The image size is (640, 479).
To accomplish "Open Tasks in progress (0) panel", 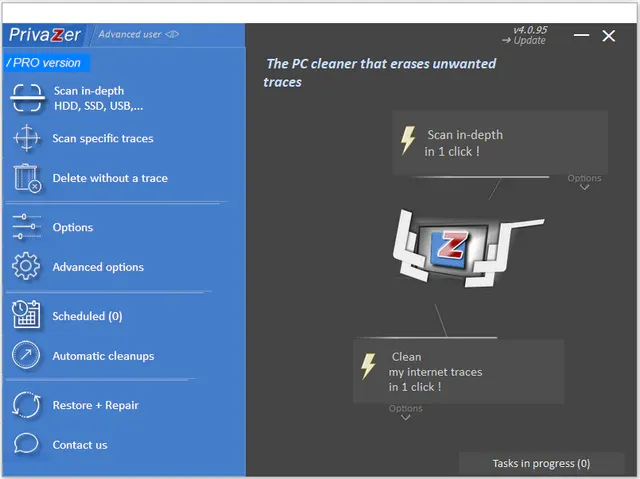I will tap(541, 464).
